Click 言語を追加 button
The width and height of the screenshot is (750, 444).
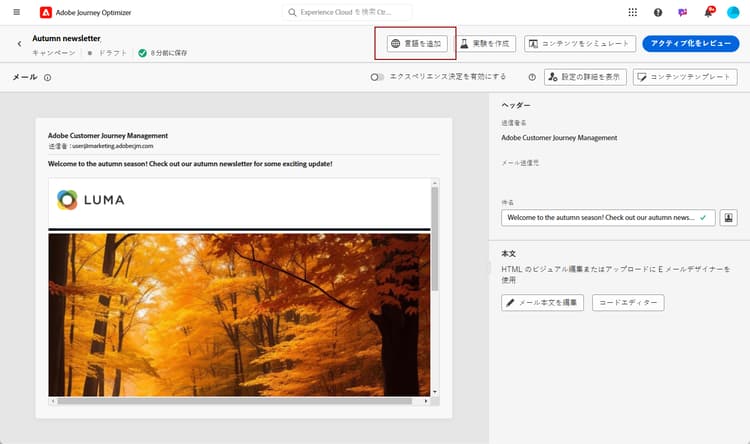pos(417,44)
